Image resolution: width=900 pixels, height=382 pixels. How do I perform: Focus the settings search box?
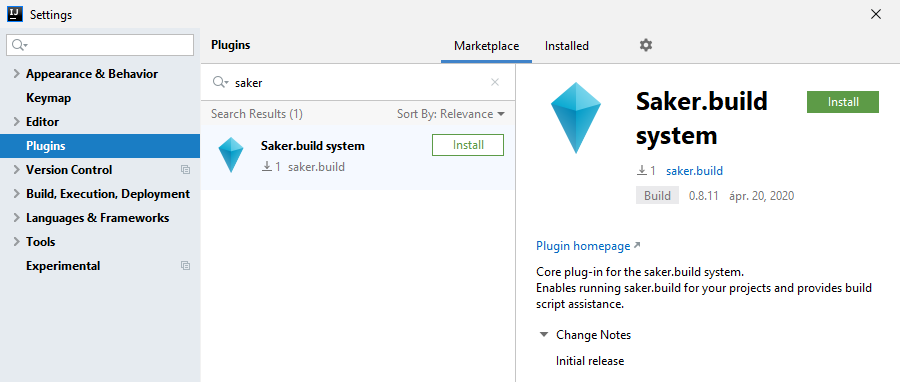pos(100,45)
